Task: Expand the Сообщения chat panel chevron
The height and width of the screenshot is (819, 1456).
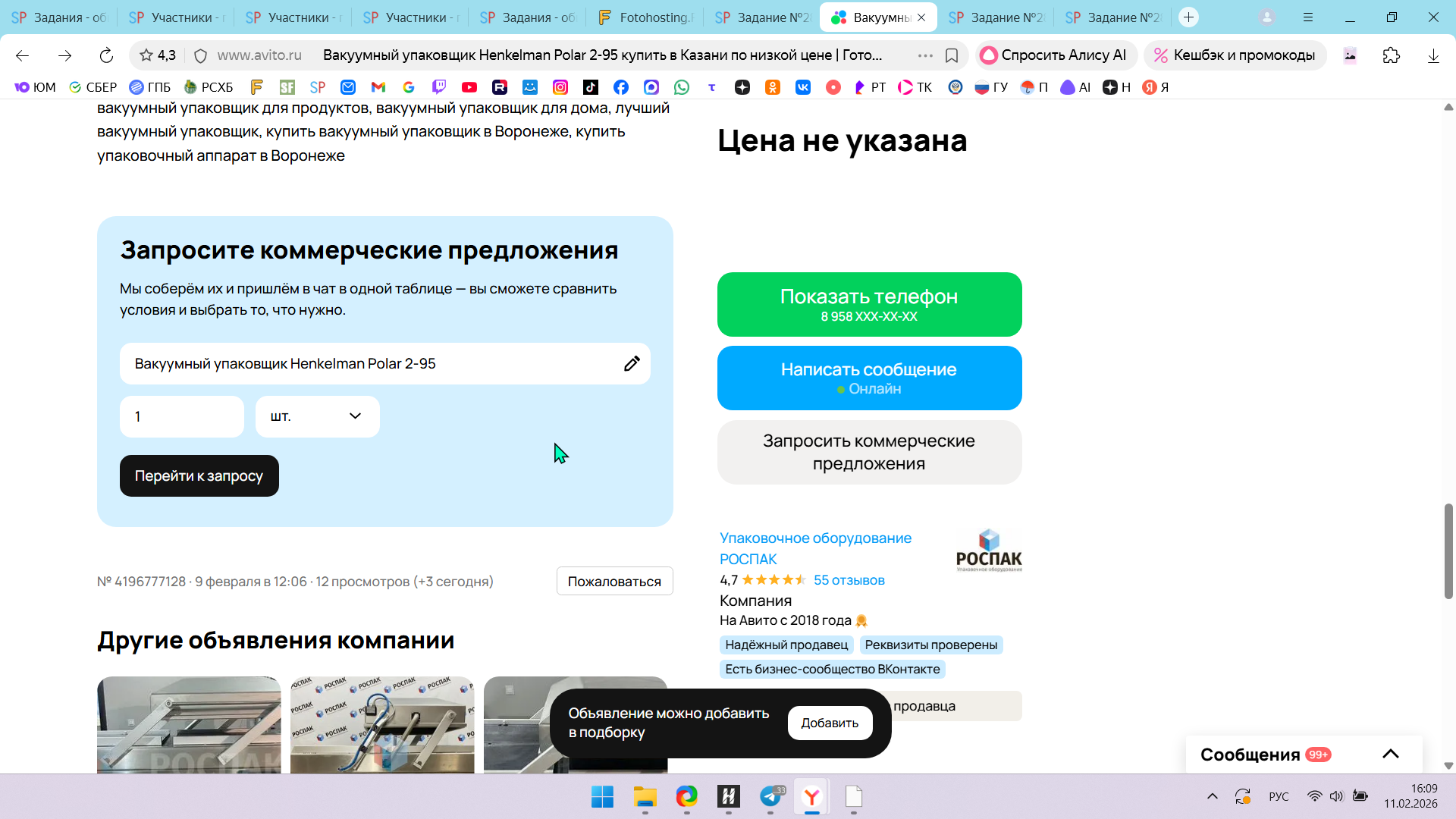Action: (x=1390, y=754)
